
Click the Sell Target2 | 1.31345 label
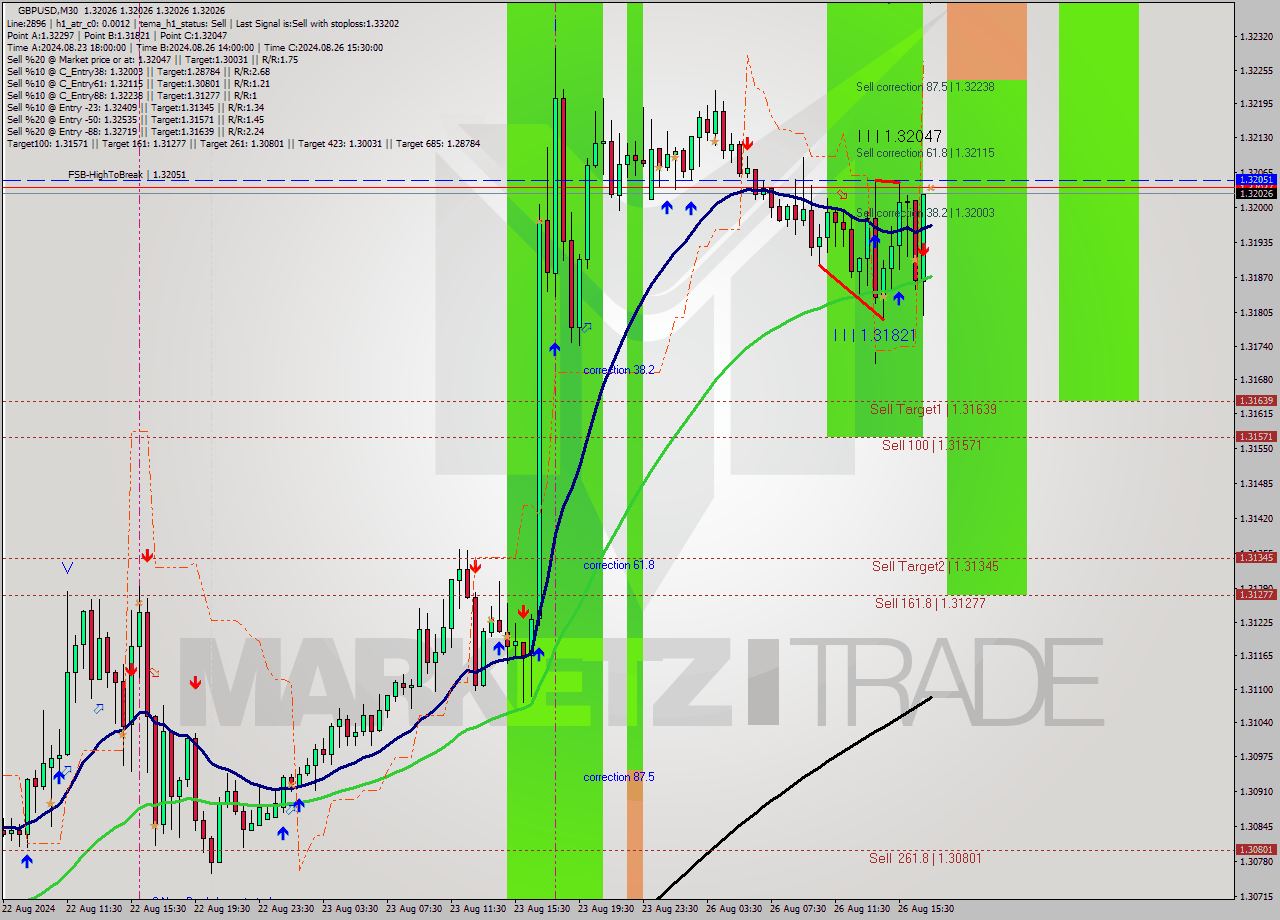click(935, 566)
